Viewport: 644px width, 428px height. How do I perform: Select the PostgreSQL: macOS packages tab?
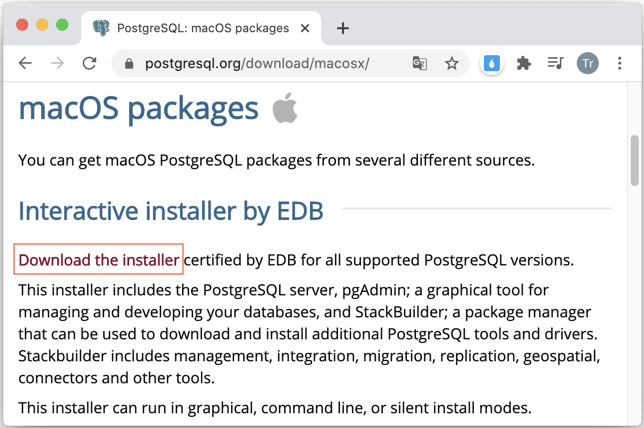[x=201, y=28]
